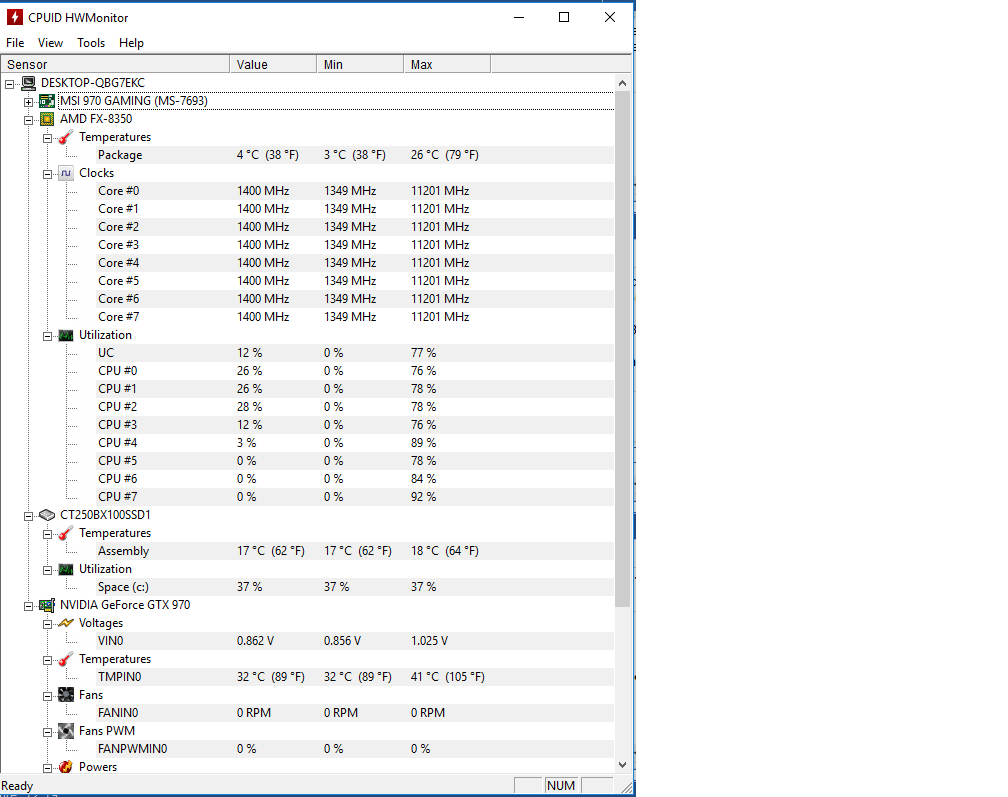Viewport: 1008px width, 797px height.
Task: Click the NVIDIA GeForce GTX 970 card icon
Action: [x=47, y=605]
